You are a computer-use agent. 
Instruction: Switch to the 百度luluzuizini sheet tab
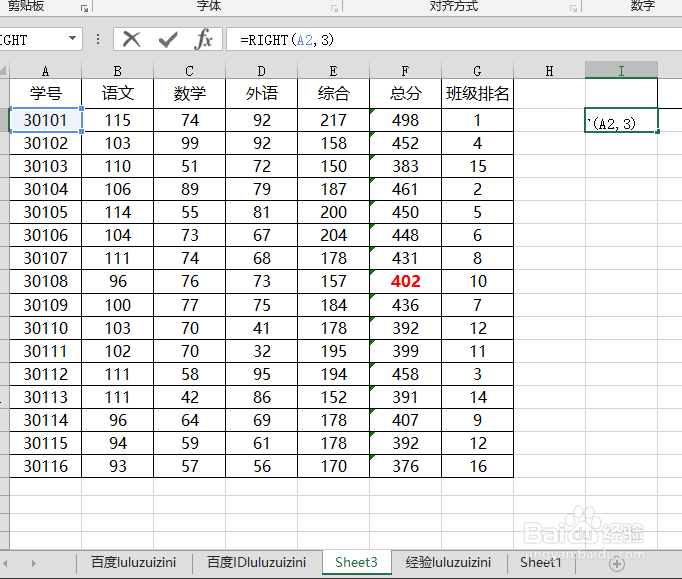pos(134,562)
